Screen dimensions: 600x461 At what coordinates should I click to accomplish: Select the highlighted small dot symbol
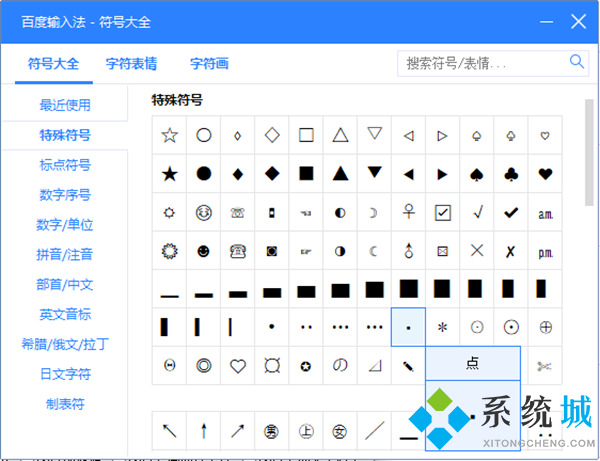(408, 327)
